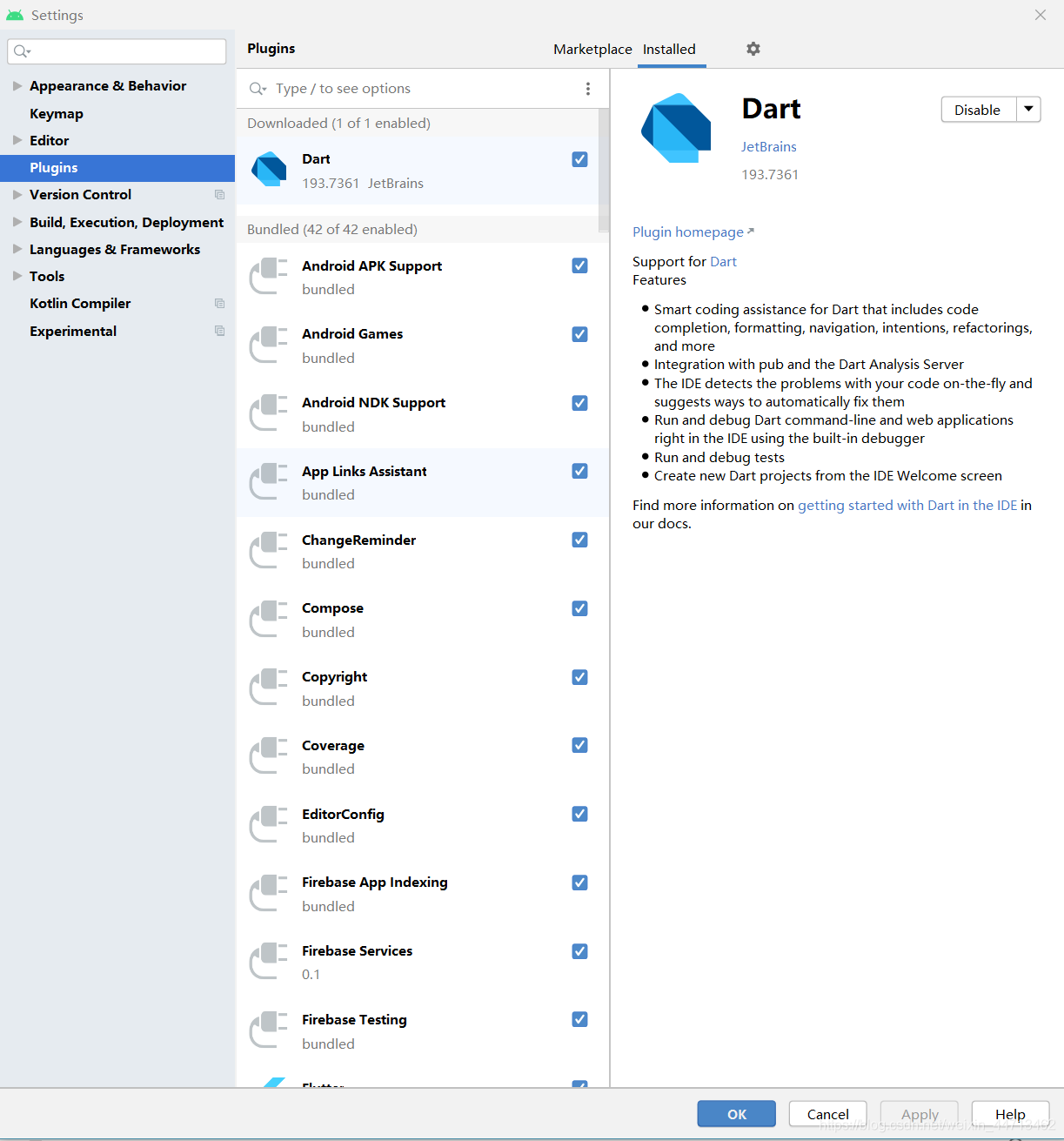Viewport: 1064px width, 1141px height.
Task: Click the Android NDK Support plugin icon
Action: (x=269, y=413)
